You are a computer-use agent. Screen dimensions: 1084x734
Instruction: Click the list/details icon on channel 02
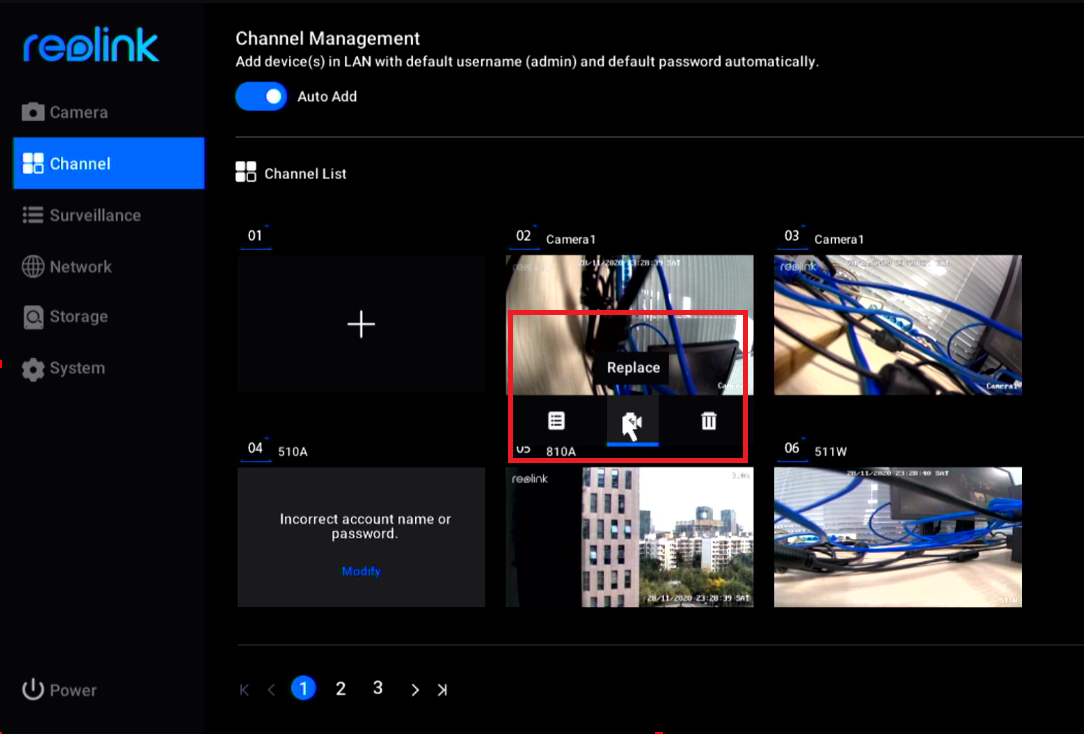[556, 421]
